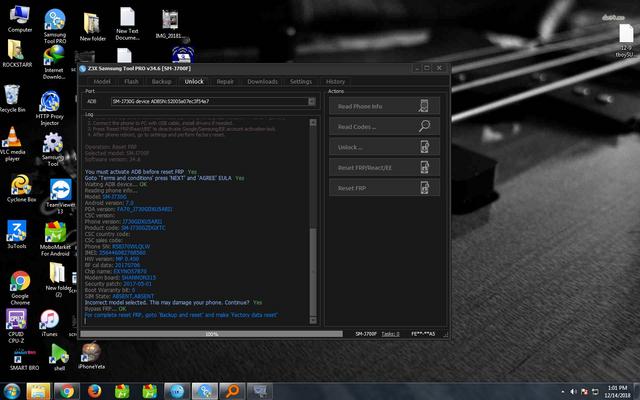
Task: Launch the Cyclone Box shortcut
Action: point(21,189)
